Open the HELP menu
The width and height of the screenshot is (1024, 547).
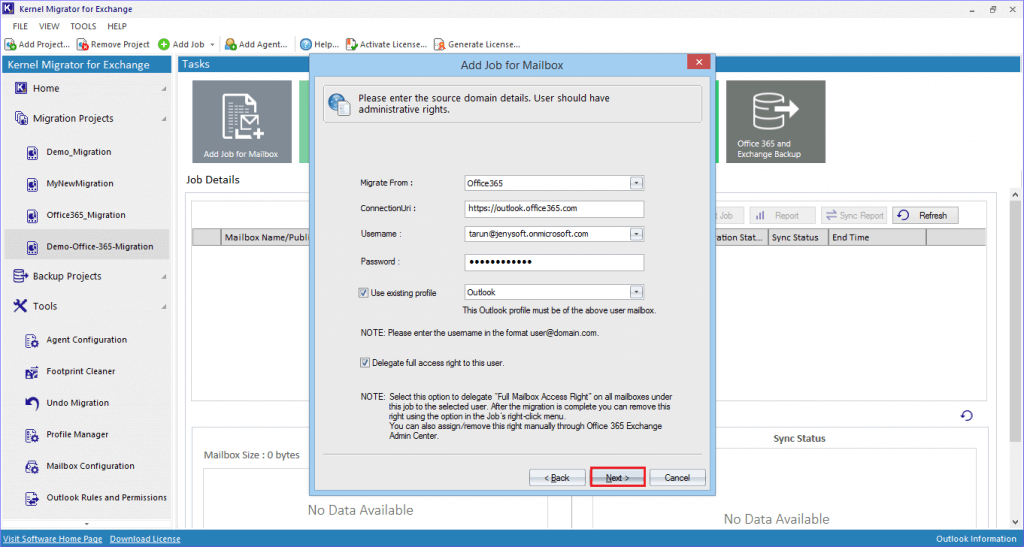pyautogui.click(x=117, y=26)
